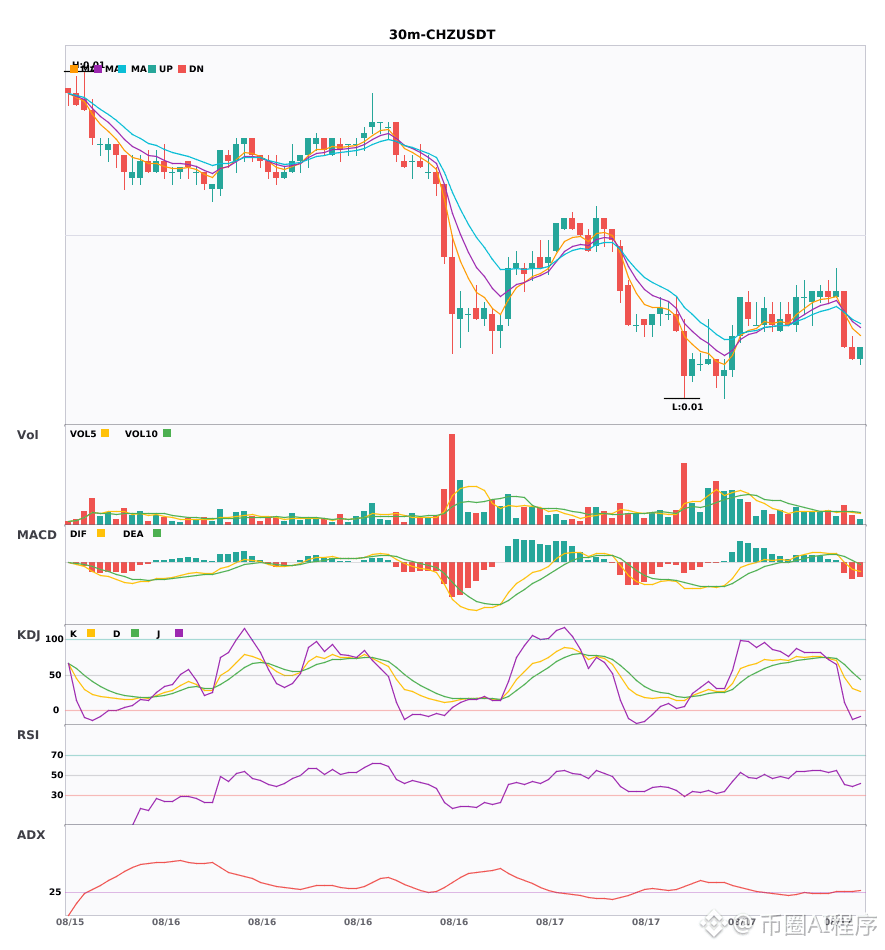Click the green DEA legend swatch
Image resolution: width=885 pixels, height=950 pixels.
pyautogui.click(x=157, y=533)
